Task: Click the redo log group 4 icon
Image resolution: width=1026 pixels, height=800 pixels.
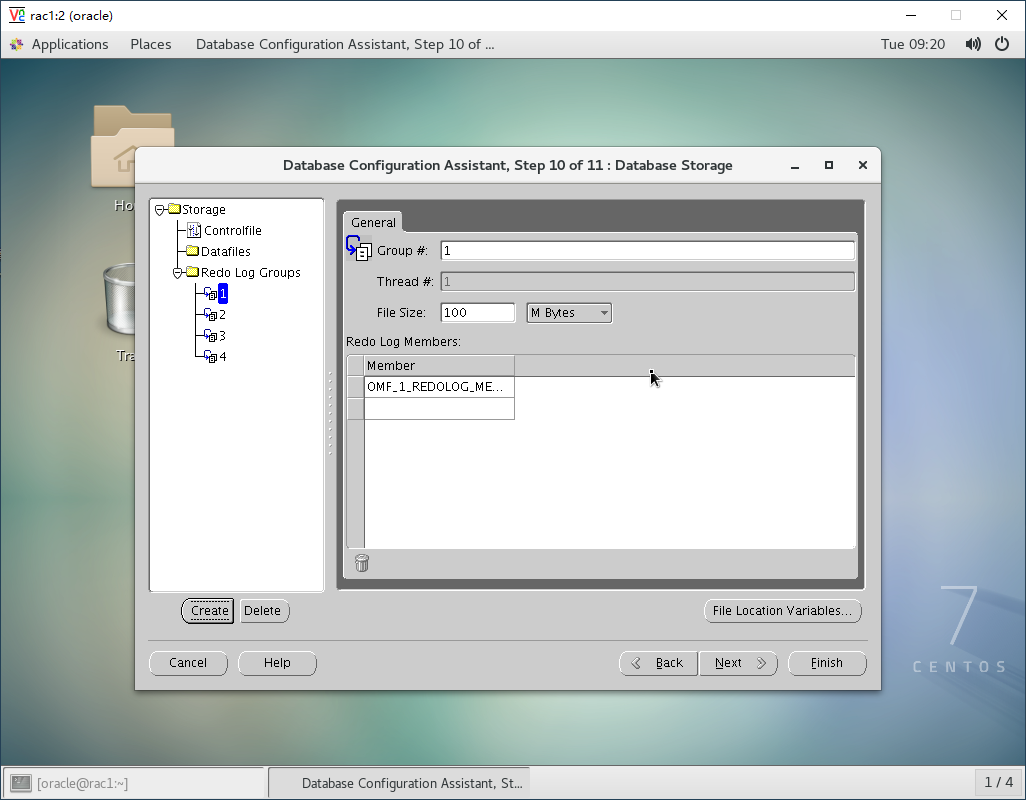Action: pyautogui.click(x=210, y=357)
